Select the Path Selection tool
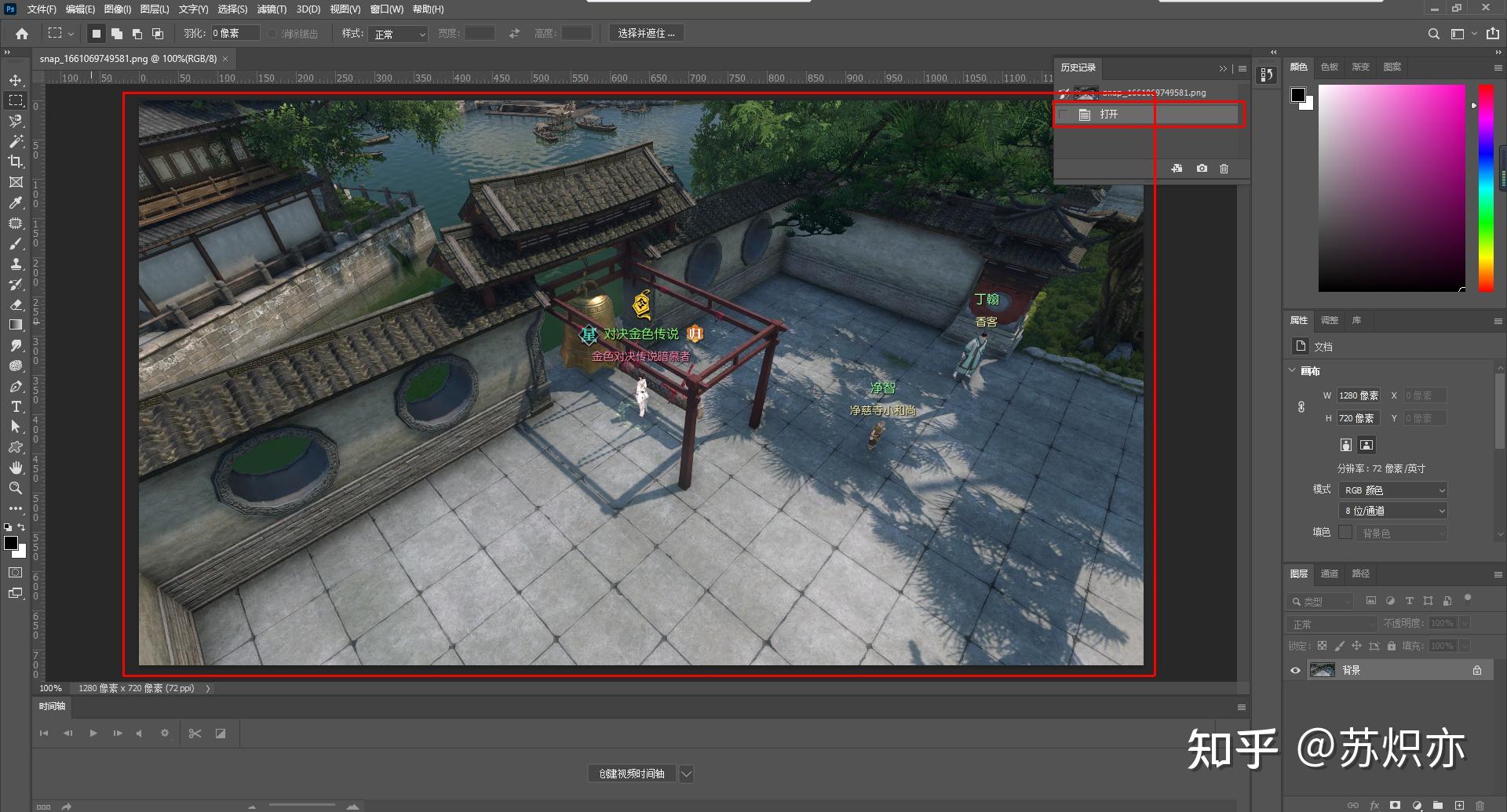 pyautogui.click(x=16, y=427)
